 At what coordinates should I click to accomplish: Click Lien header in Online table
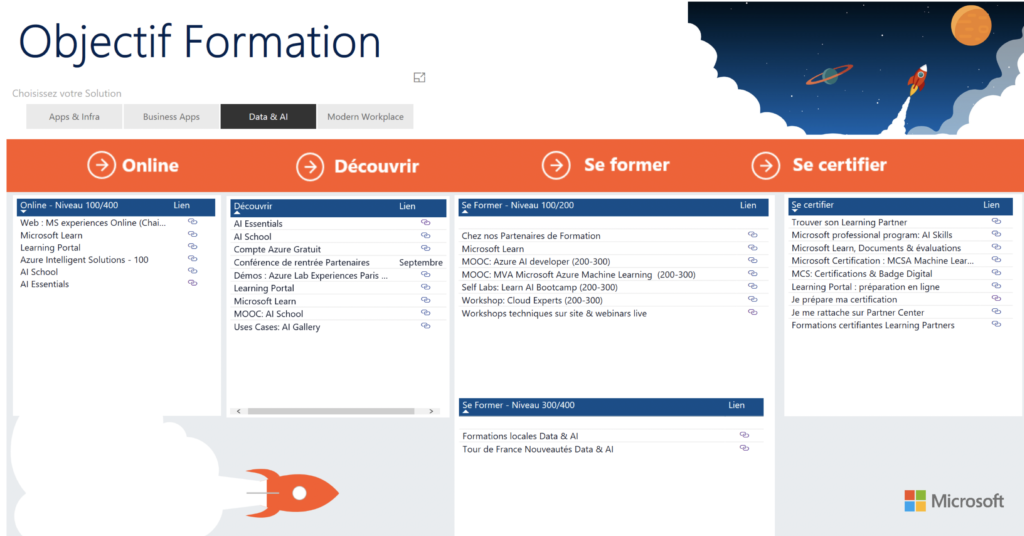click(182, 206)
